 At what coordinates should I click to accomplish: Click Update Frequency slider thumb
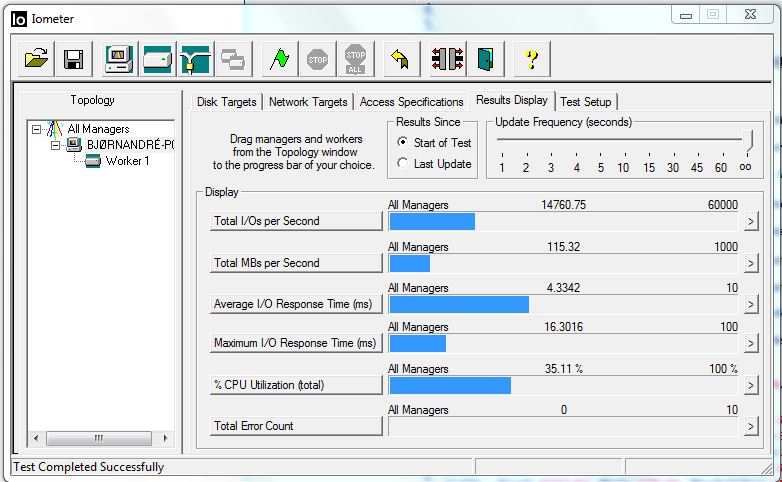pos(747,140)
